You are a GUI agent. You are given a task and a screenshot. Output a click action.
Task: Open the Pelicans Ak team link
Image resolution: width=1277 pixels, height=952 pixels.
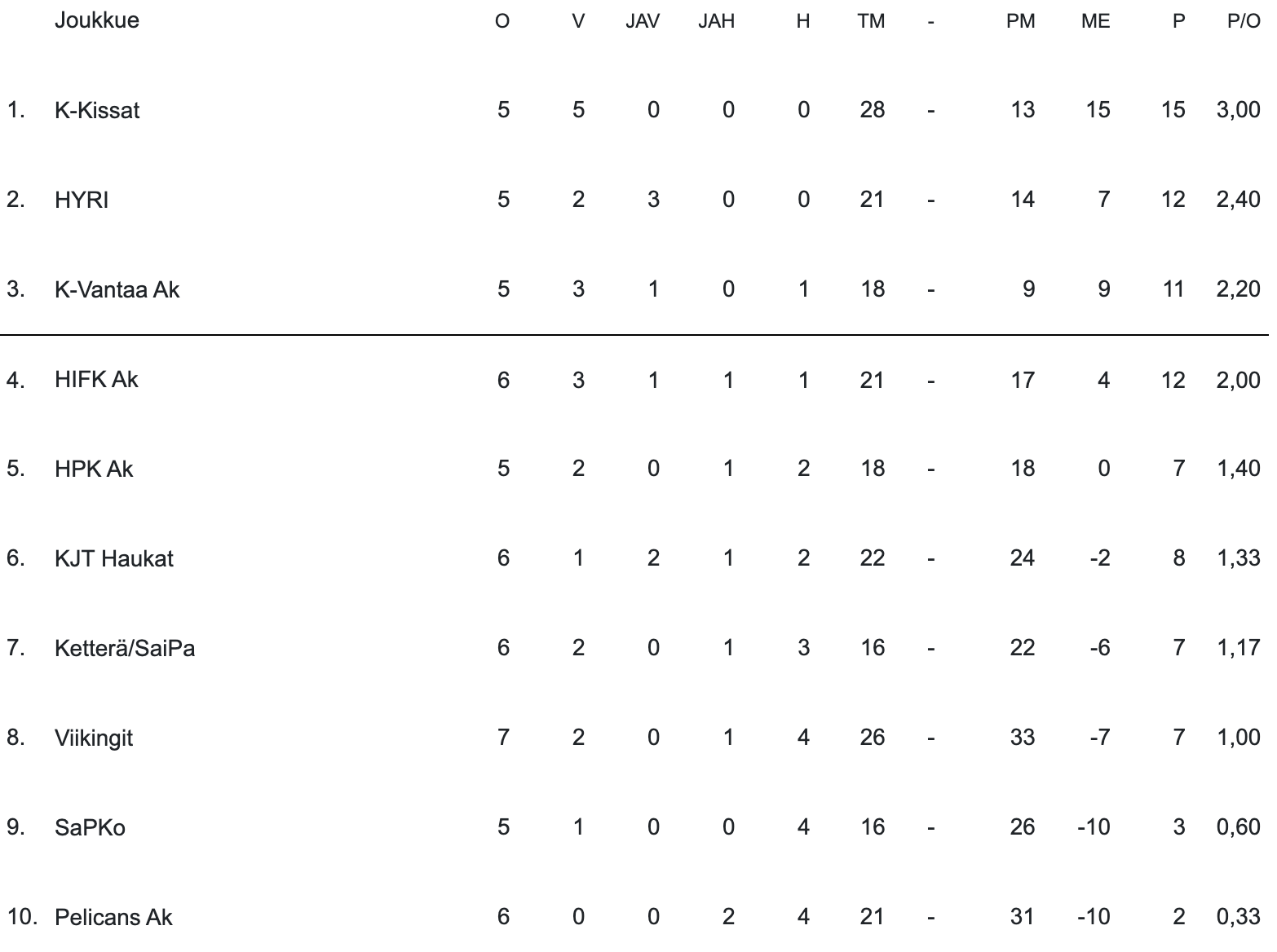pyautogui.click(x=113, y=917)
